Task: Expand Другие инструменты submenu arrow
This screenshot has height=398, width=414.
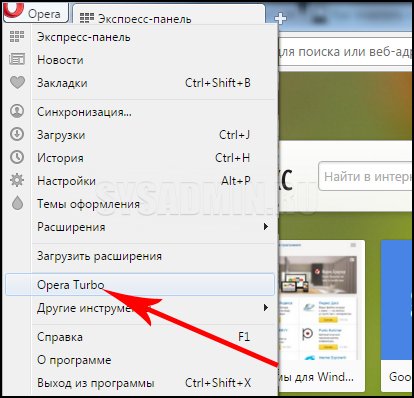Action: pyautogui.click(x=266, y=307)
